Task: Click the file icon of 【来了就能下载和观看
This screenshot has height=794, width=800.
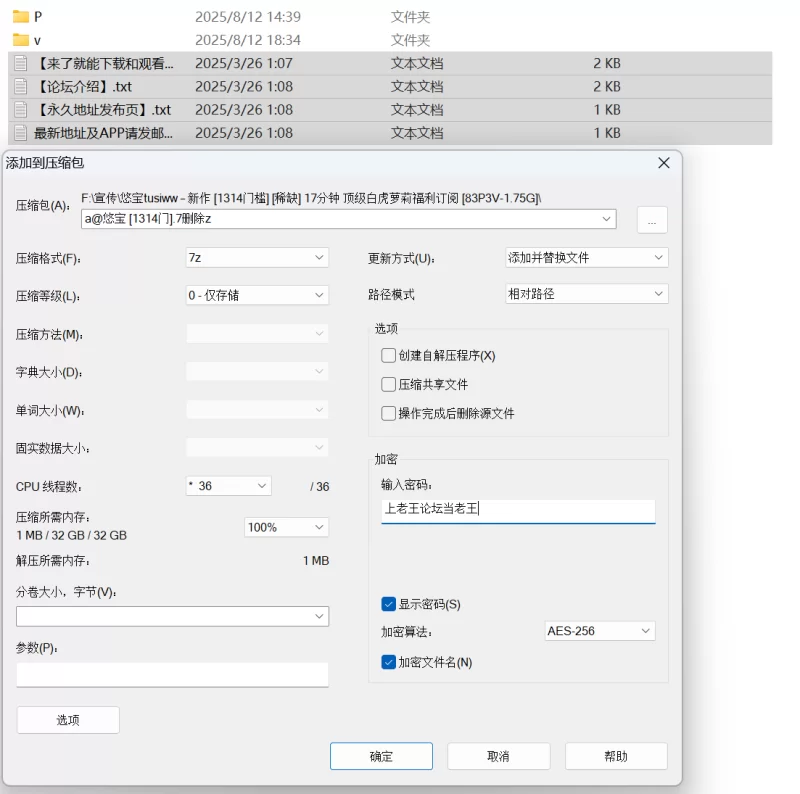Action: pyautogui.click(x=20, y=63)
